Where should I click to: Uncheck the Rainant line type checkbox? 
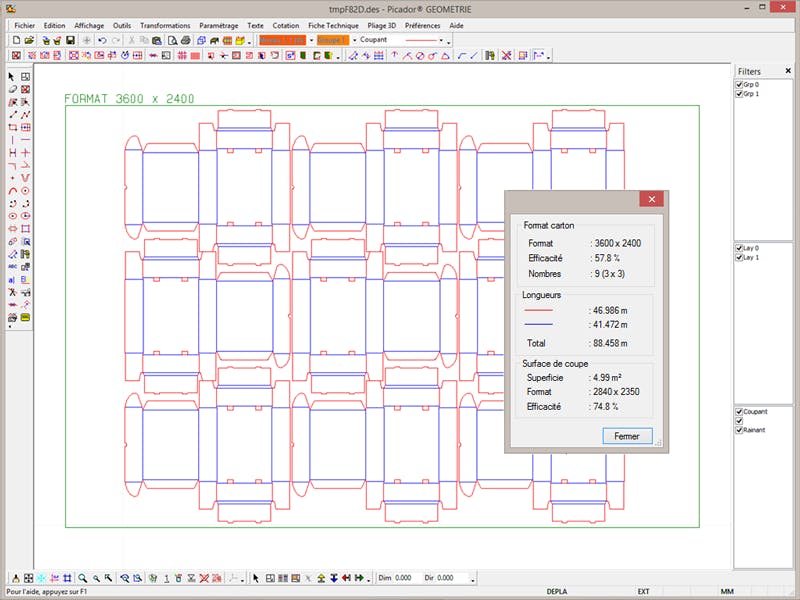(x=738, y=429)
